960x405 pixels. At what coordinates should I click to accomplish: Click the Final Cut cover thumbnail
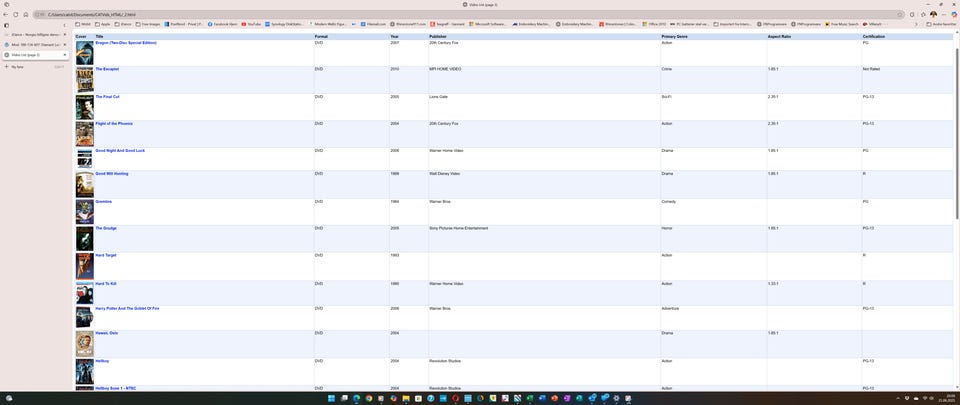coord(84,107)
